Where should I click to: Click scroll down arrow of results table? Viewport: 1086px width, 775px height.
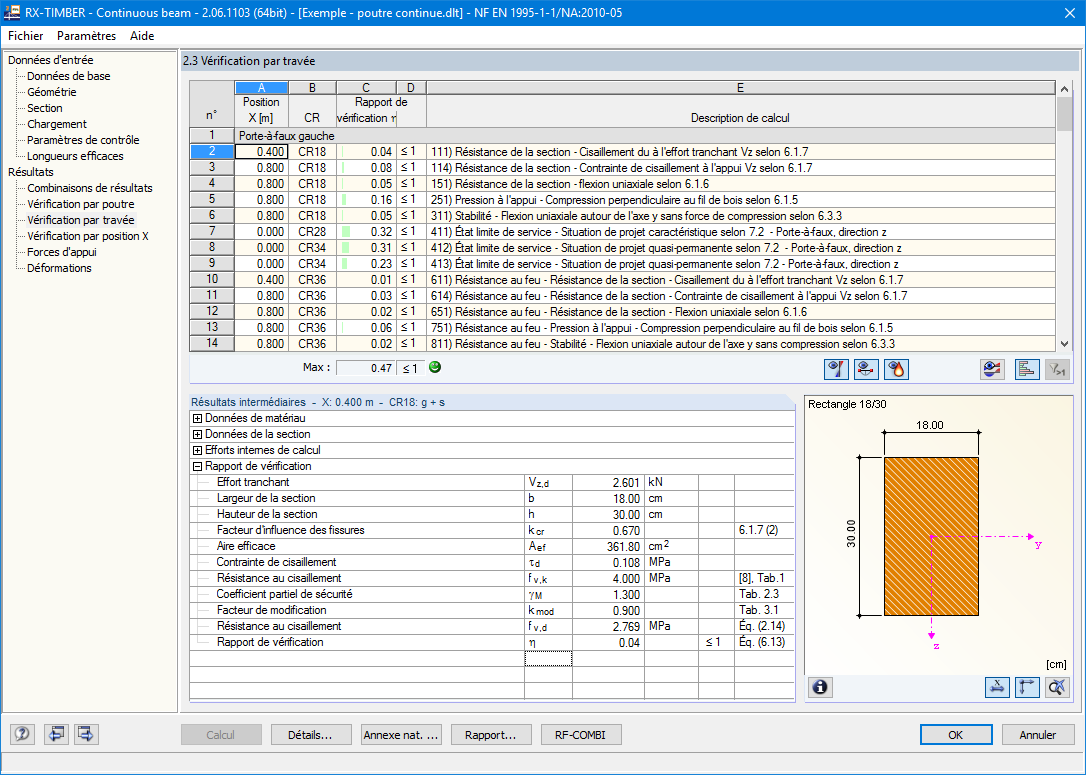(x=1065, y=344)
